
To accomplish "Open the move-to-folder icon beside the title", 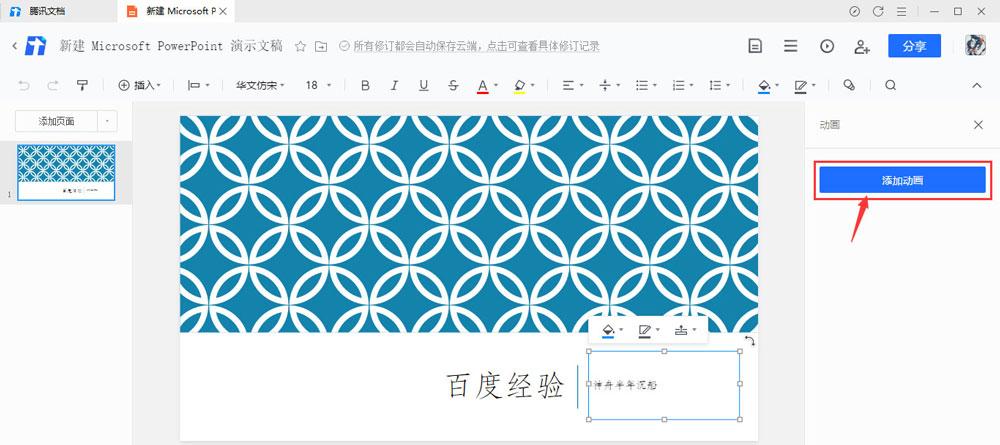I will (321, 46).
